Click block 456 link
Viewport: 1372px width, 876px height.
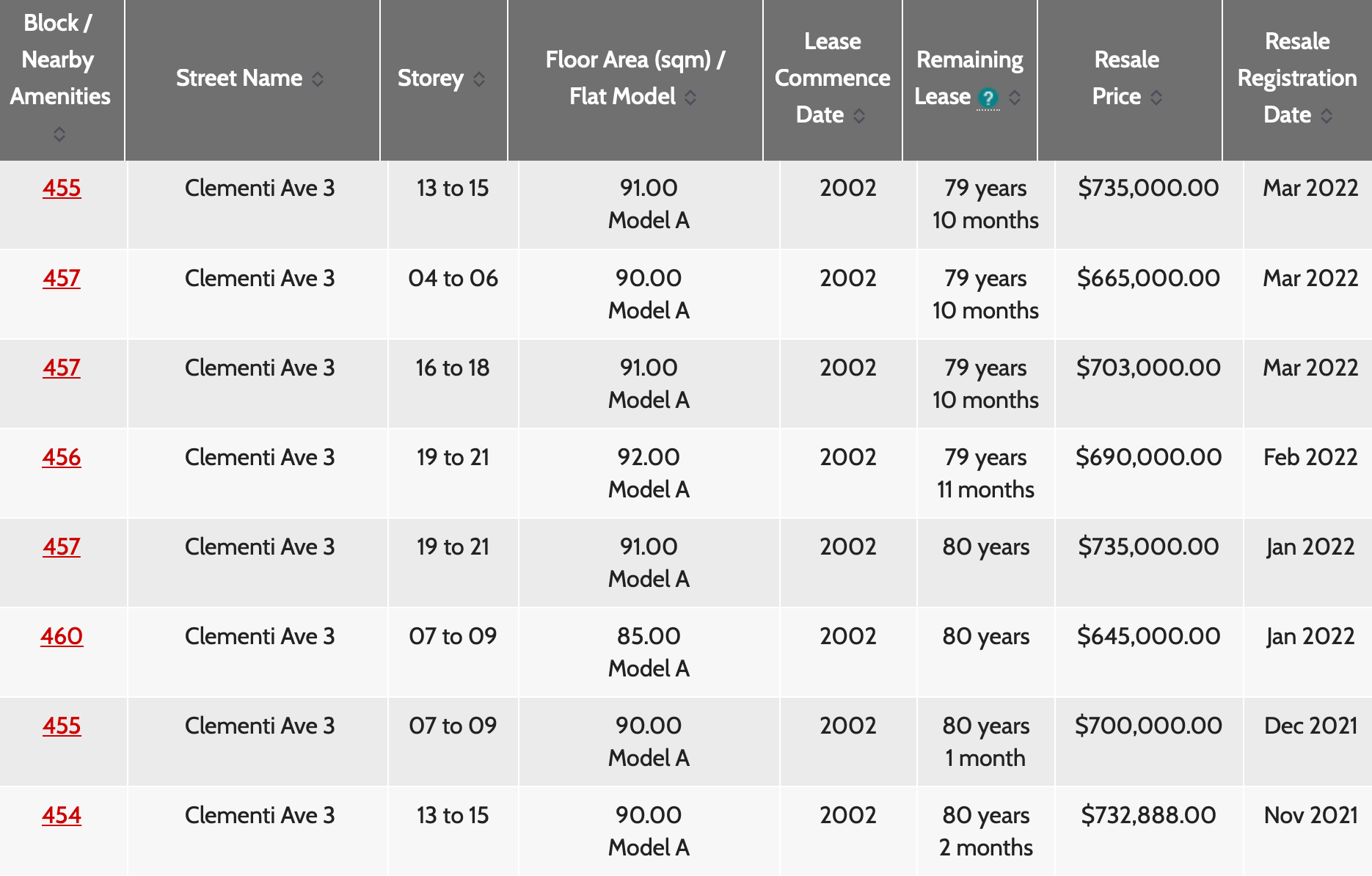pos(62,457)
